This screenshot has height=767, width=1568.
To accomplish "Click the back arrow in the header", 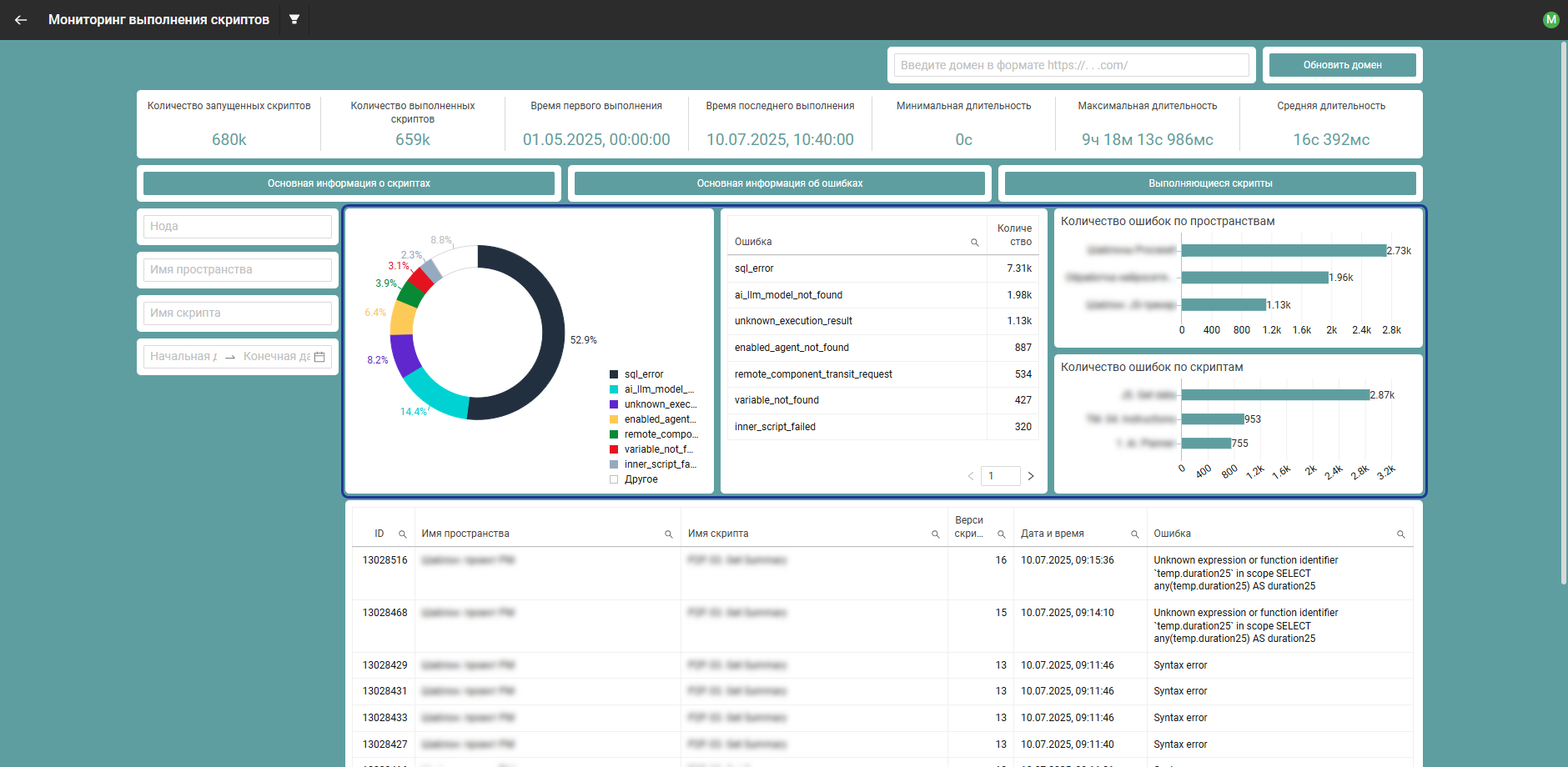I will [x=21, y=20].
